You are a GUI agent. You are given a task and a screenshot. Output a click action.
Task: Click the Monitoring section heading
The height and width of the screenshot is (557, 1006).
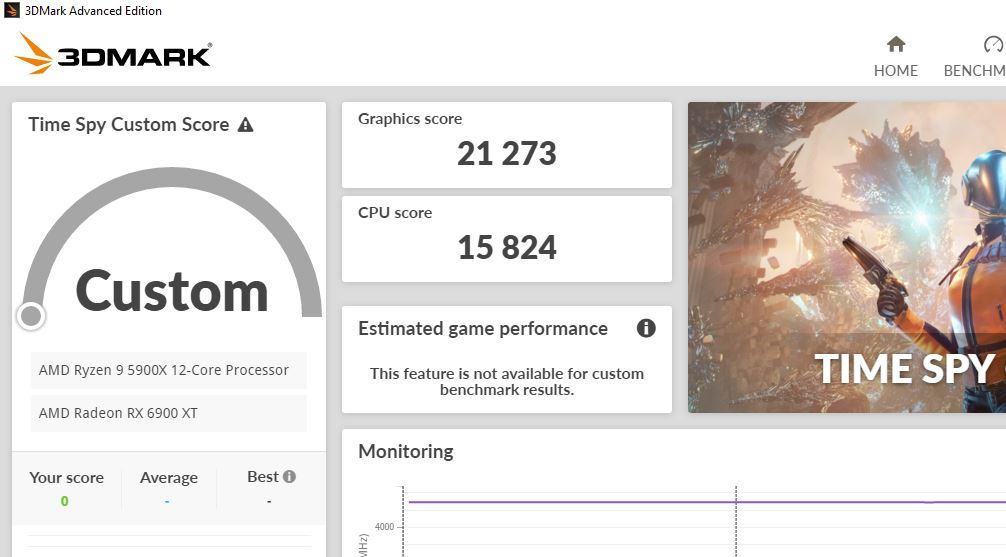pos(406,451)
